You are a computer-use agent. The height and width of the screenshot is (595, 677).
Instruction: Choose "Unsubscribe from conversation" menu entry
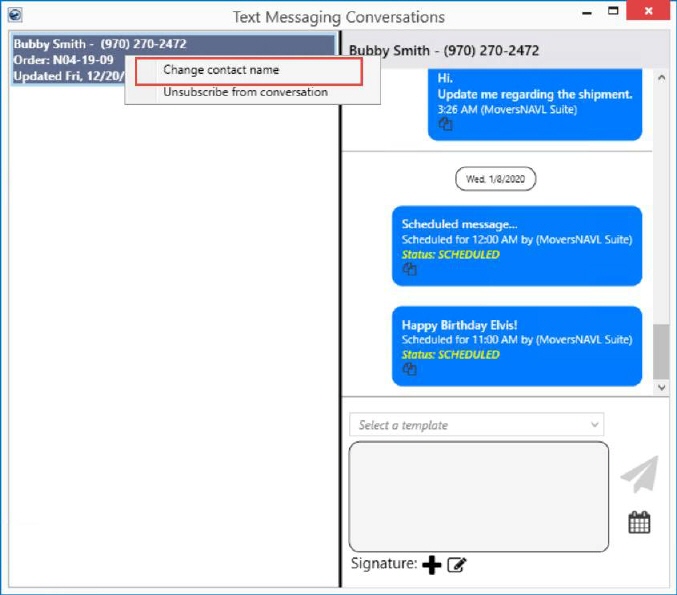click(x=245, y=92)
